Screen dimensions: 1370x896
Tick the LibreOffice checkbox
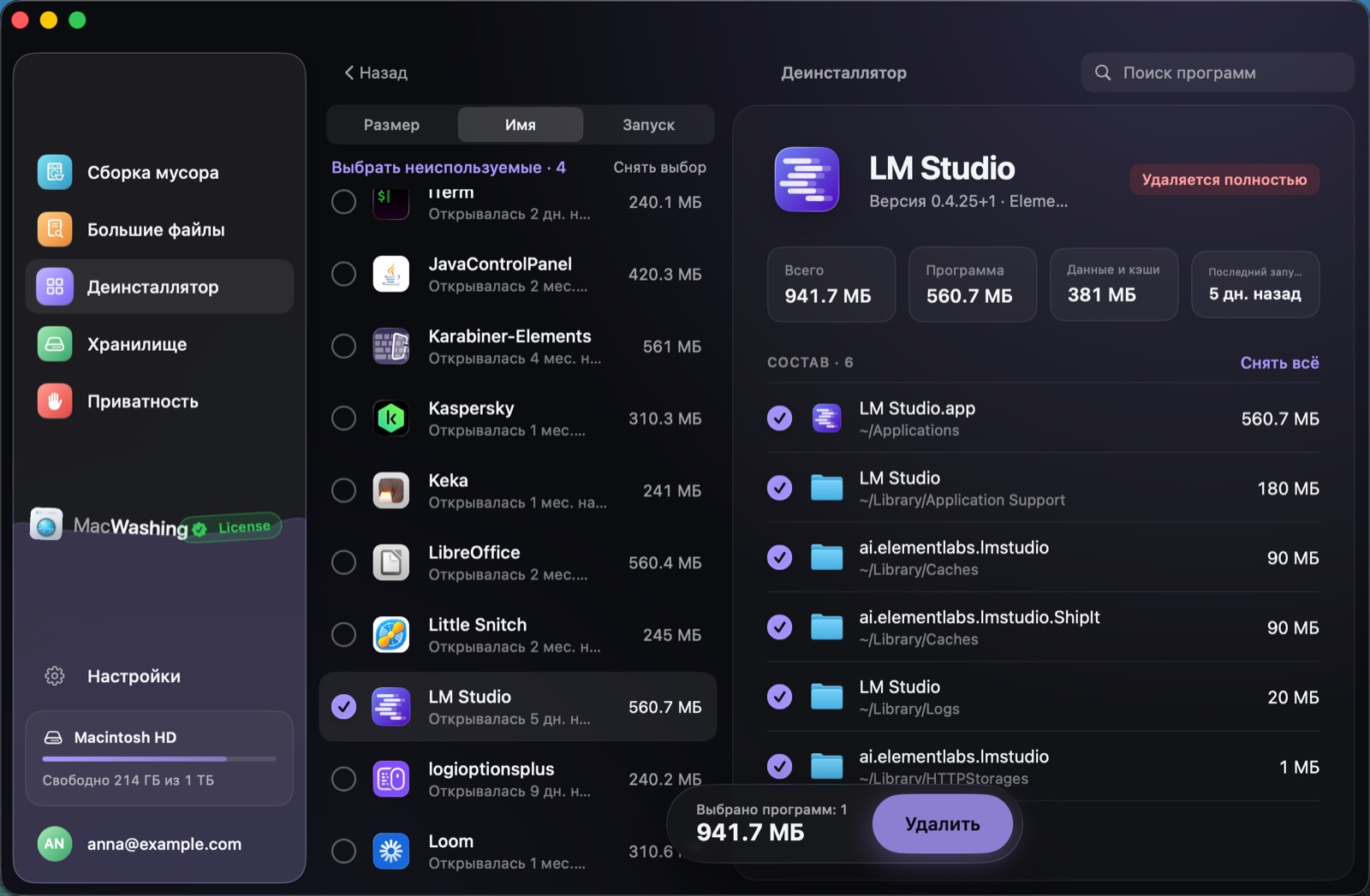(x=343, y=562)
